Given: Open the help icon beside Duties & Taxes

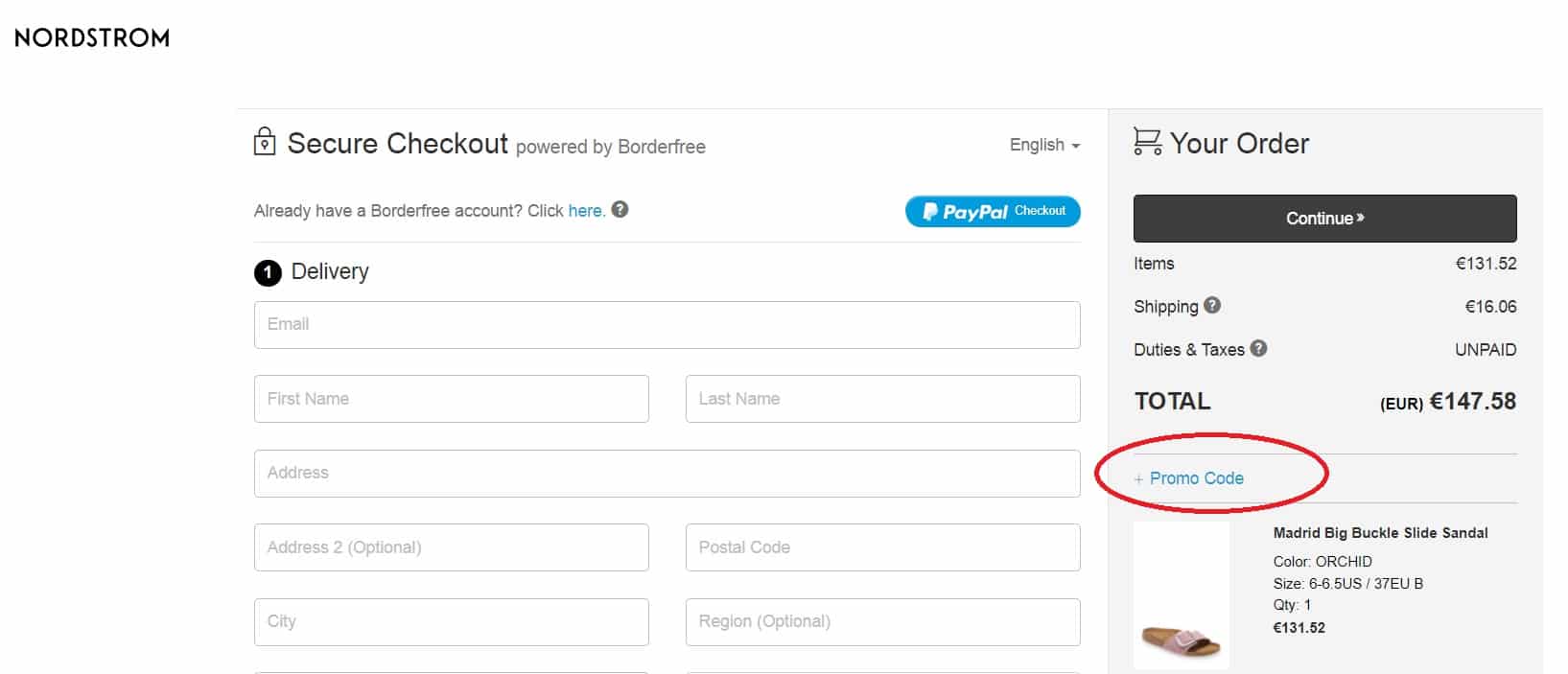Looking at the screenshot, I should 1260,349.
